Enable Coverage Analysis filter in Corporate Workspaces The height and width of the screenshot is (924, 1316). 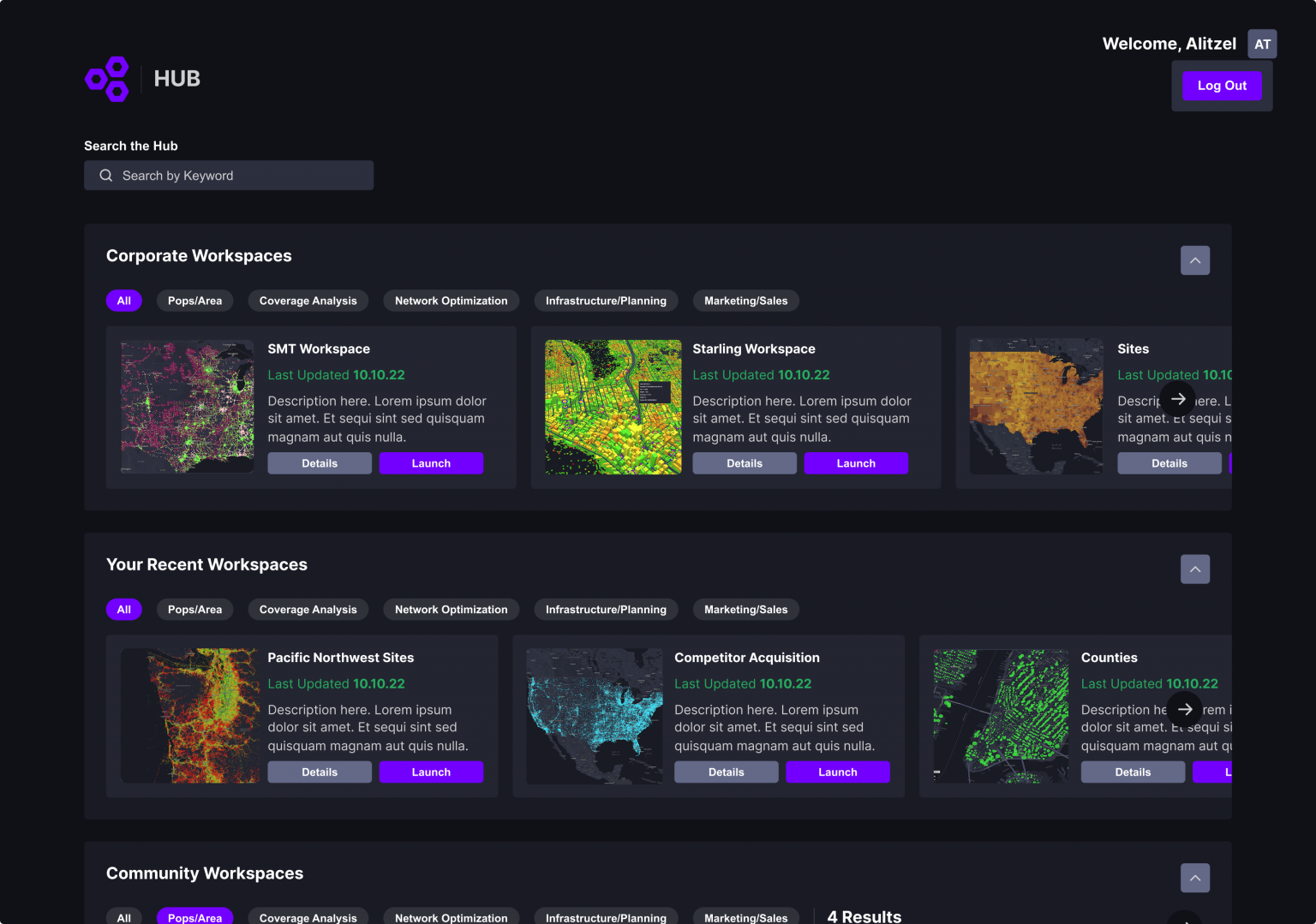[308, 301]
